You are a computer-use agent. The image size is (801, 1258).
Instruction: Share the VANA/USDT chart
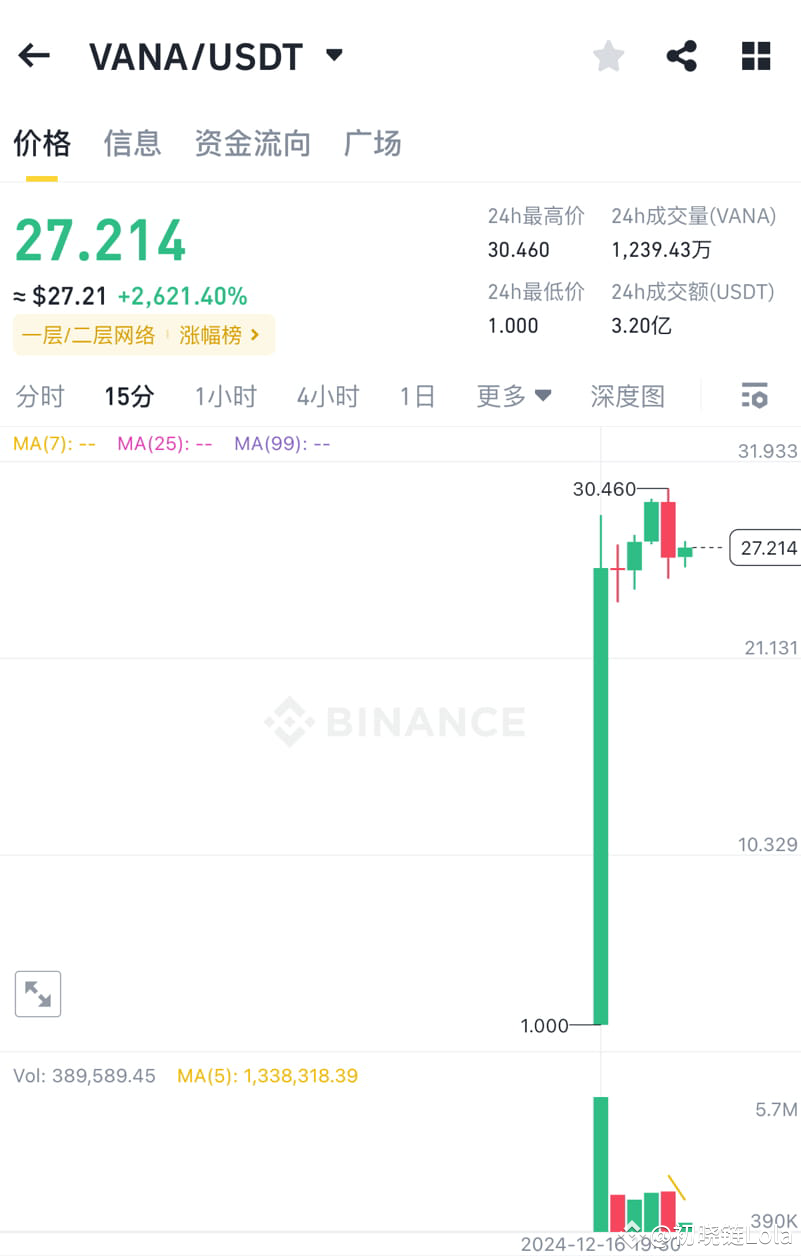coord(682,56)
